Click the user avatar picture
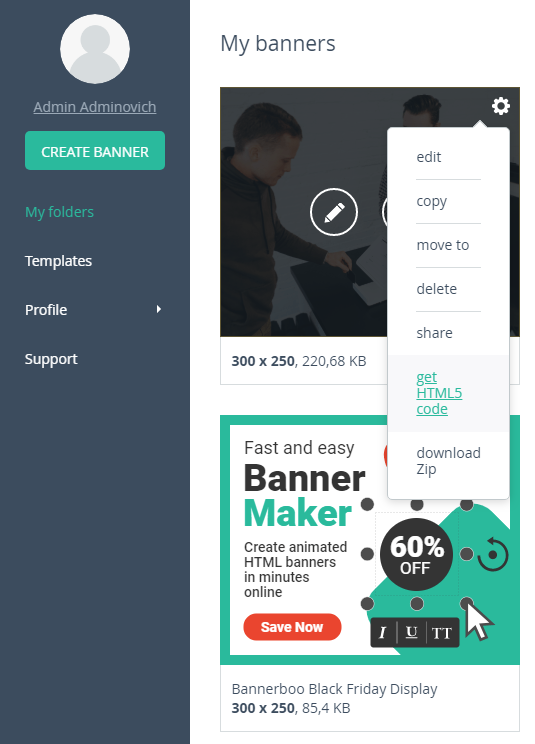Screen dimensions: 535x744 (95, 49)
